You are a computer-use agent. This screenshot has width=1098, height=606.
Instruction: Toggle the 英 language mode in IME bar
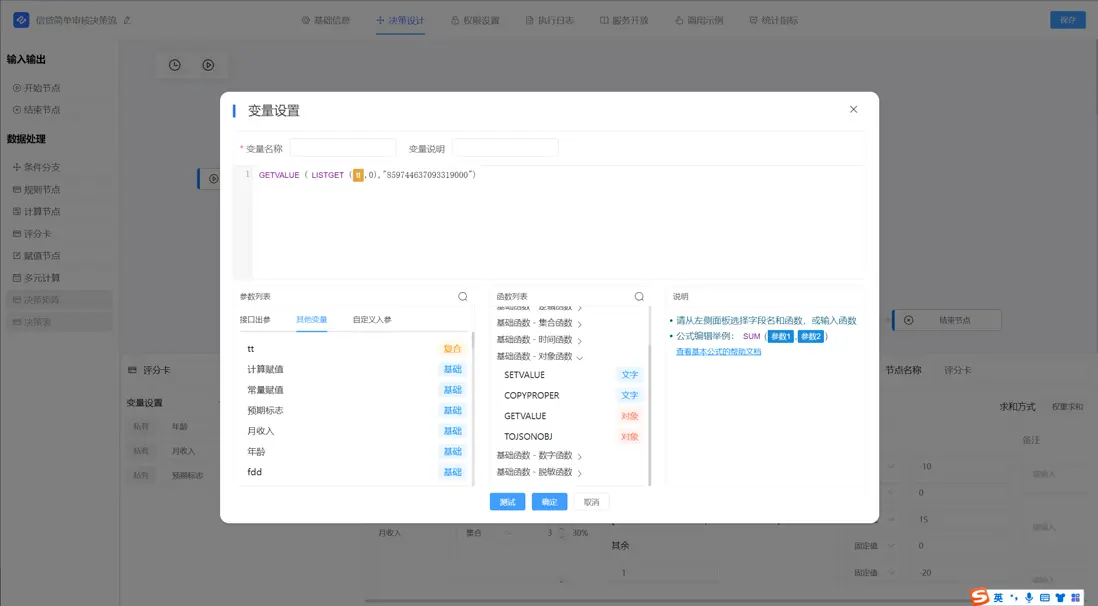coord(999,598)
